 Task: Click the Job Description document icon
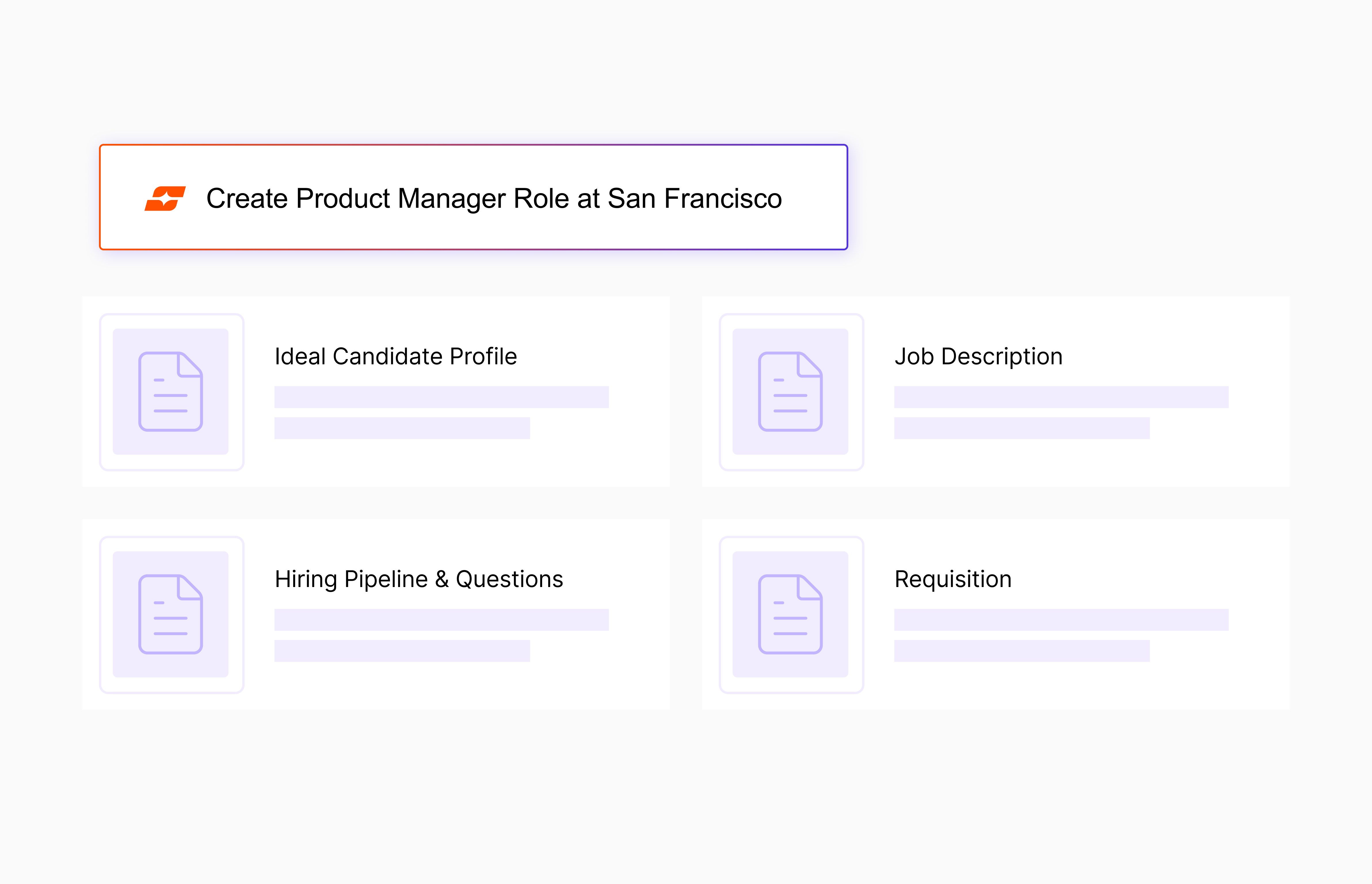click(x=790, y=391)
